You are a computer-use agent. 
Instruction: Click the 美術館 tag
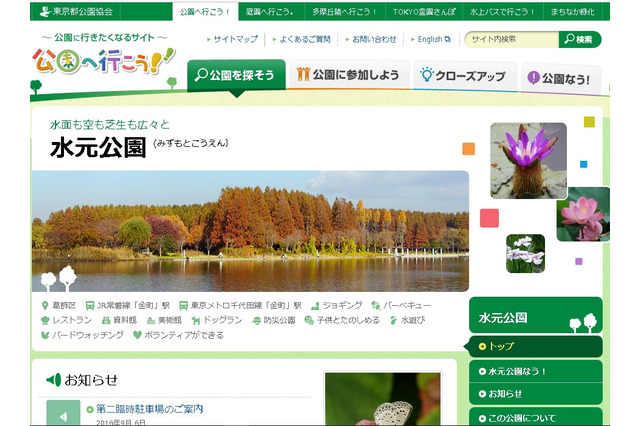click(164, 320)
